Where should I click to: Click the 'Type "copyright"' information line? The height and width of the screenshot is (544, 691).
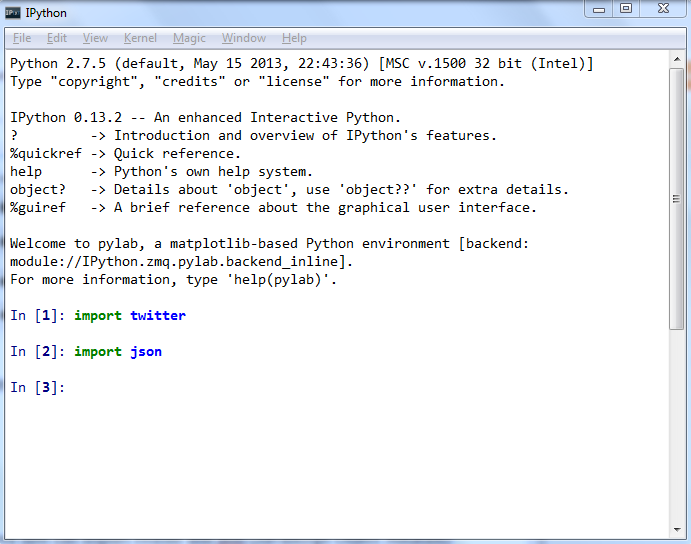coord(257,82)
